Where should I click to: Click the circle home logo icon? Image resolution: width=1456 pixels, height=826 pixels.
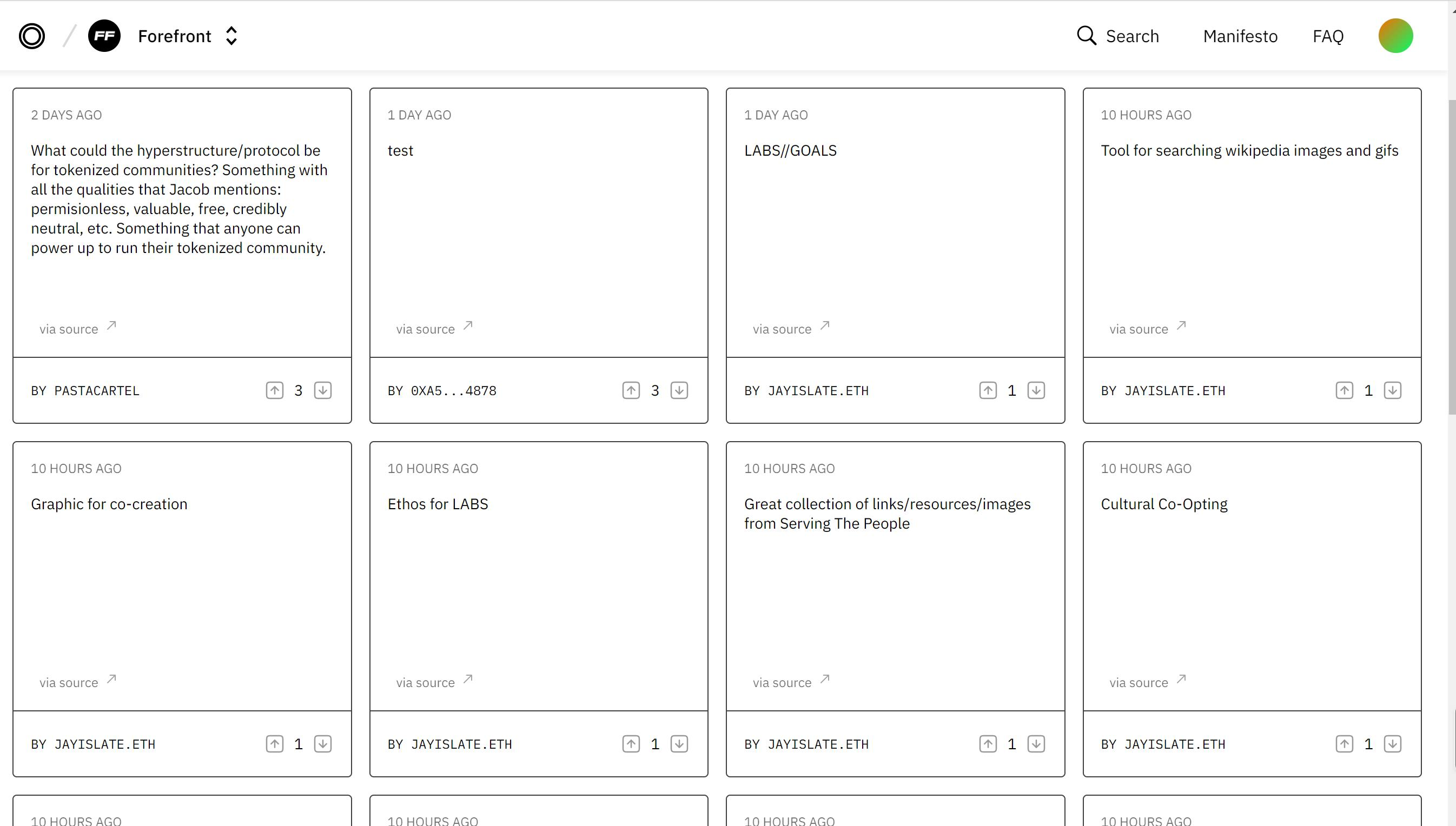pos(32,36)
